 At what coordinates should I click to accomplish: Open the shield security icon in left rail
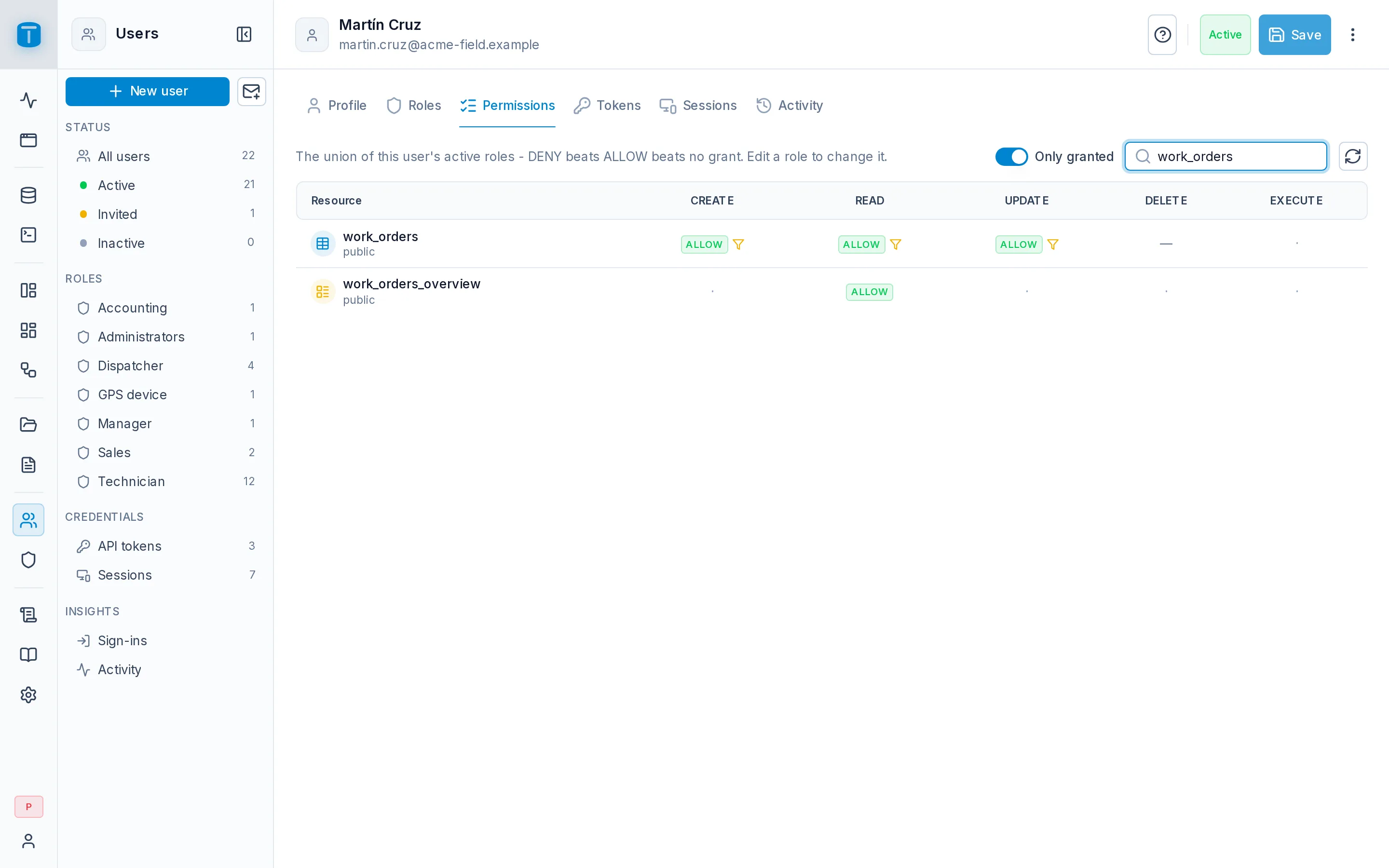click(x=29, y=560)
